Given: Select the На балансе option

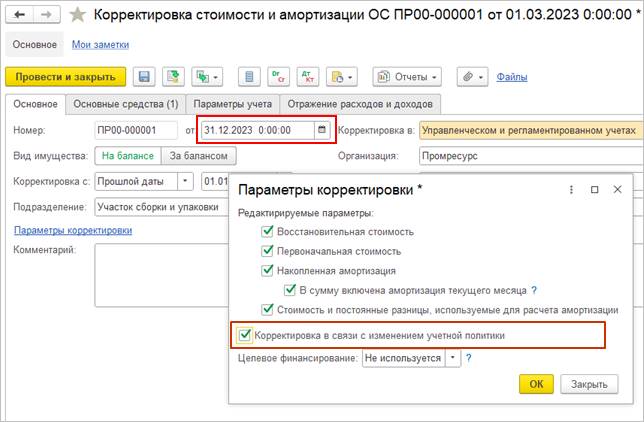Looking at the screenshot, I should coord(128,156).
